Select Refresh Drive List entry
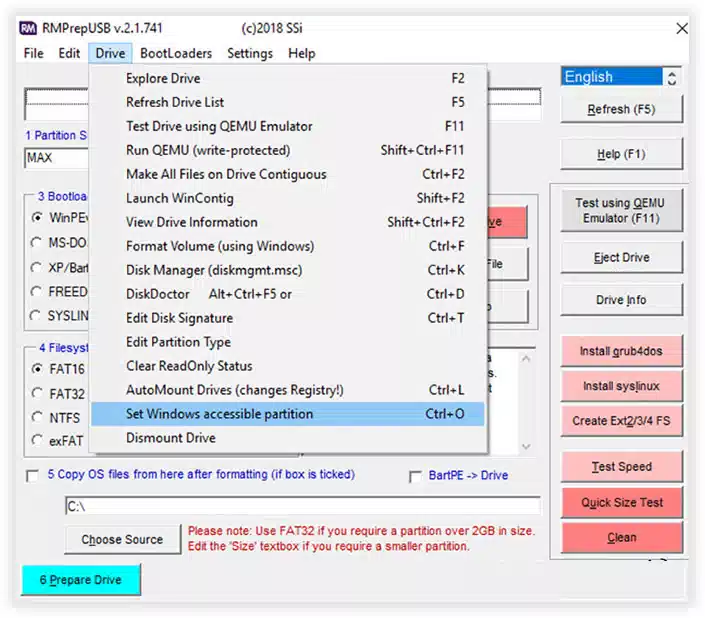Screen dimensions: 705x618 pos(288,102)
